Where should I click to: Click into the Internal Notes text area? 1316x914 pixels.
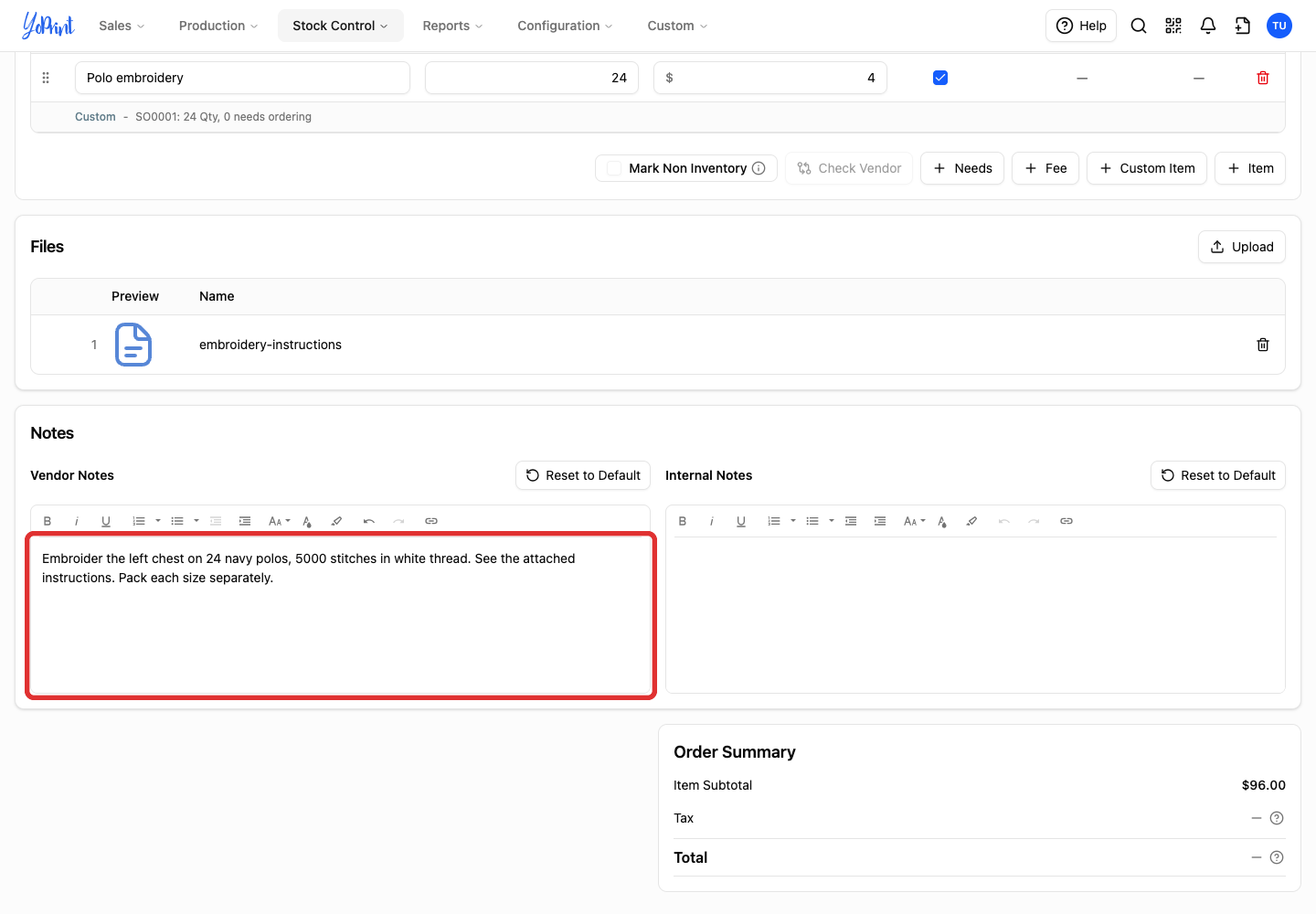[x=975, y=614]
